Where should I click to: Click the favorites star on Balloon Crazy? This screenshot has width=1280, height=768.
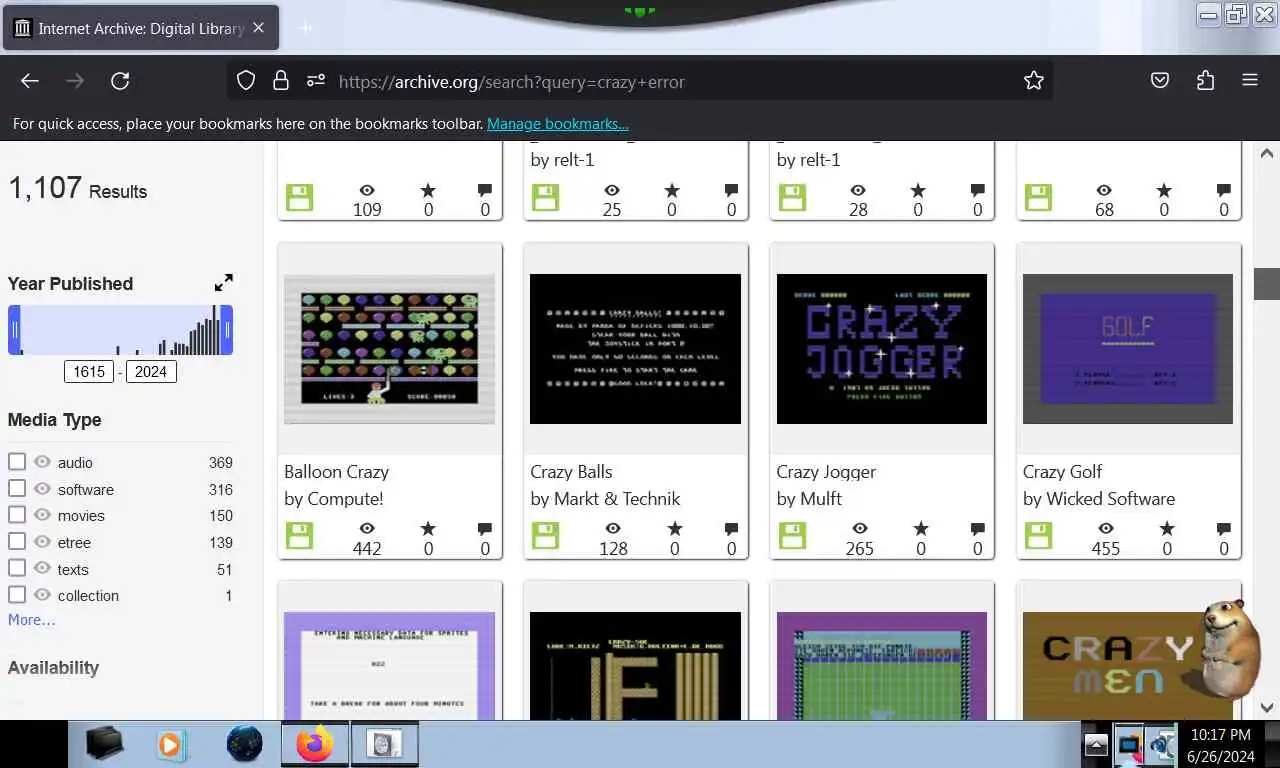point(428,528)
